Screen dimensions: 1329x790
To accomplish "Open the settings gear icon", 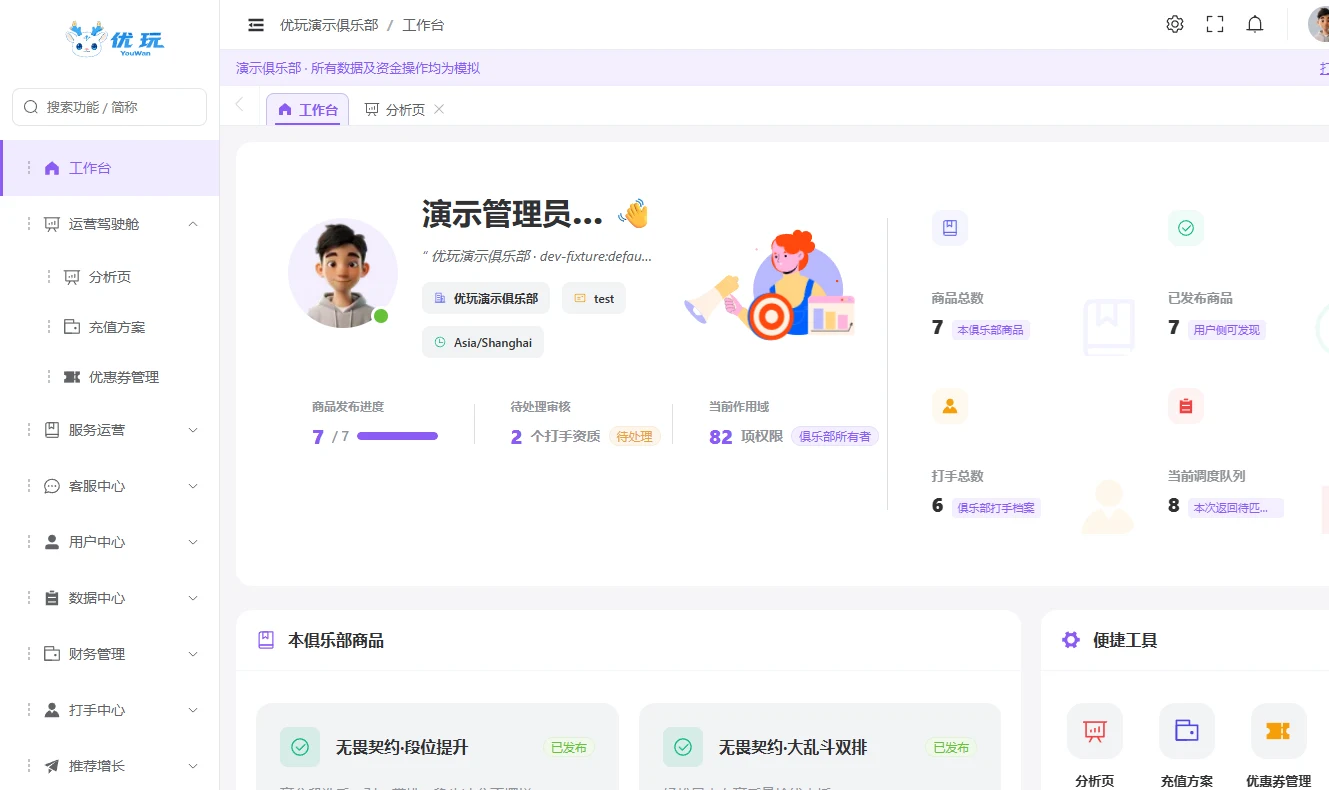I will tap(1175, 25).
